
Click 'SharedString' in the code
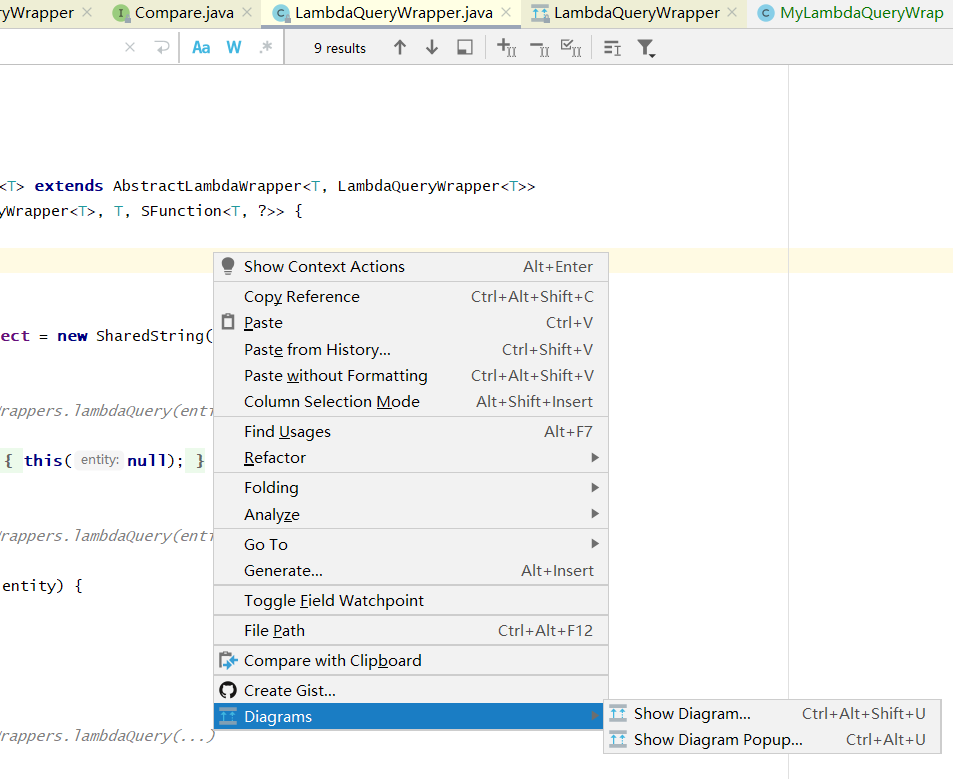click(151, 336)
